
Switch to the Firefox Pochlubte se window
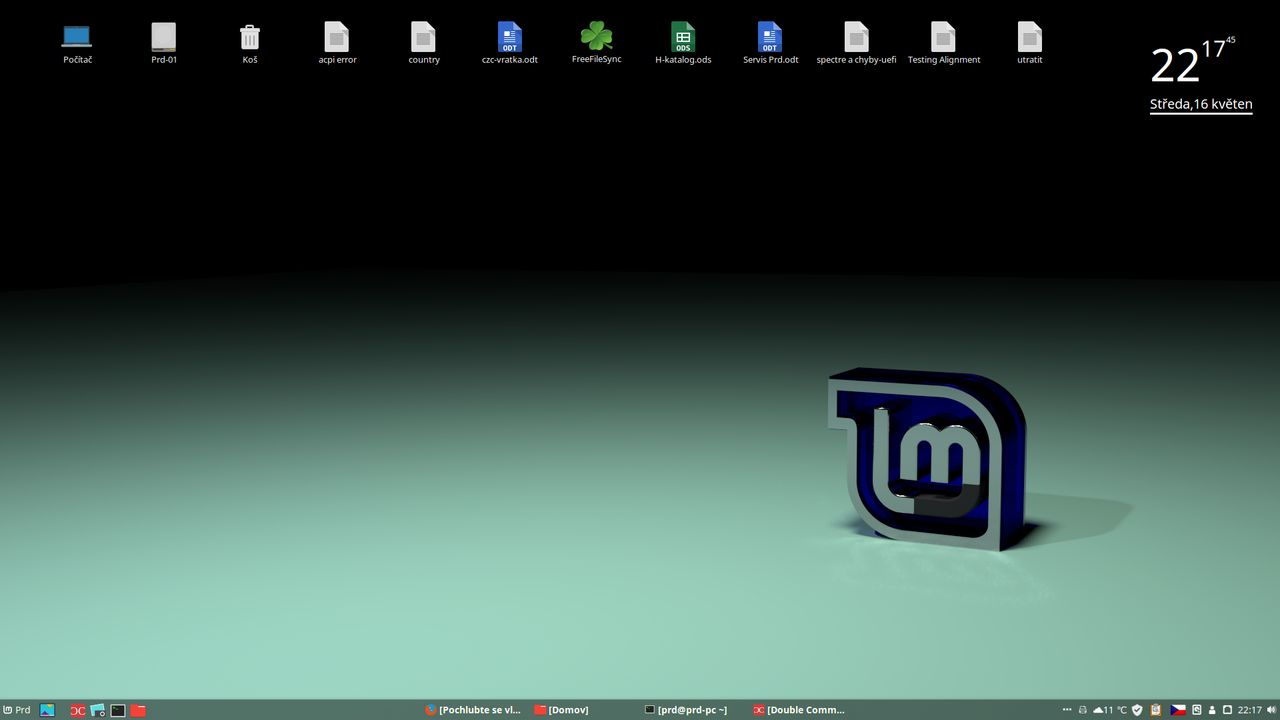474,710
